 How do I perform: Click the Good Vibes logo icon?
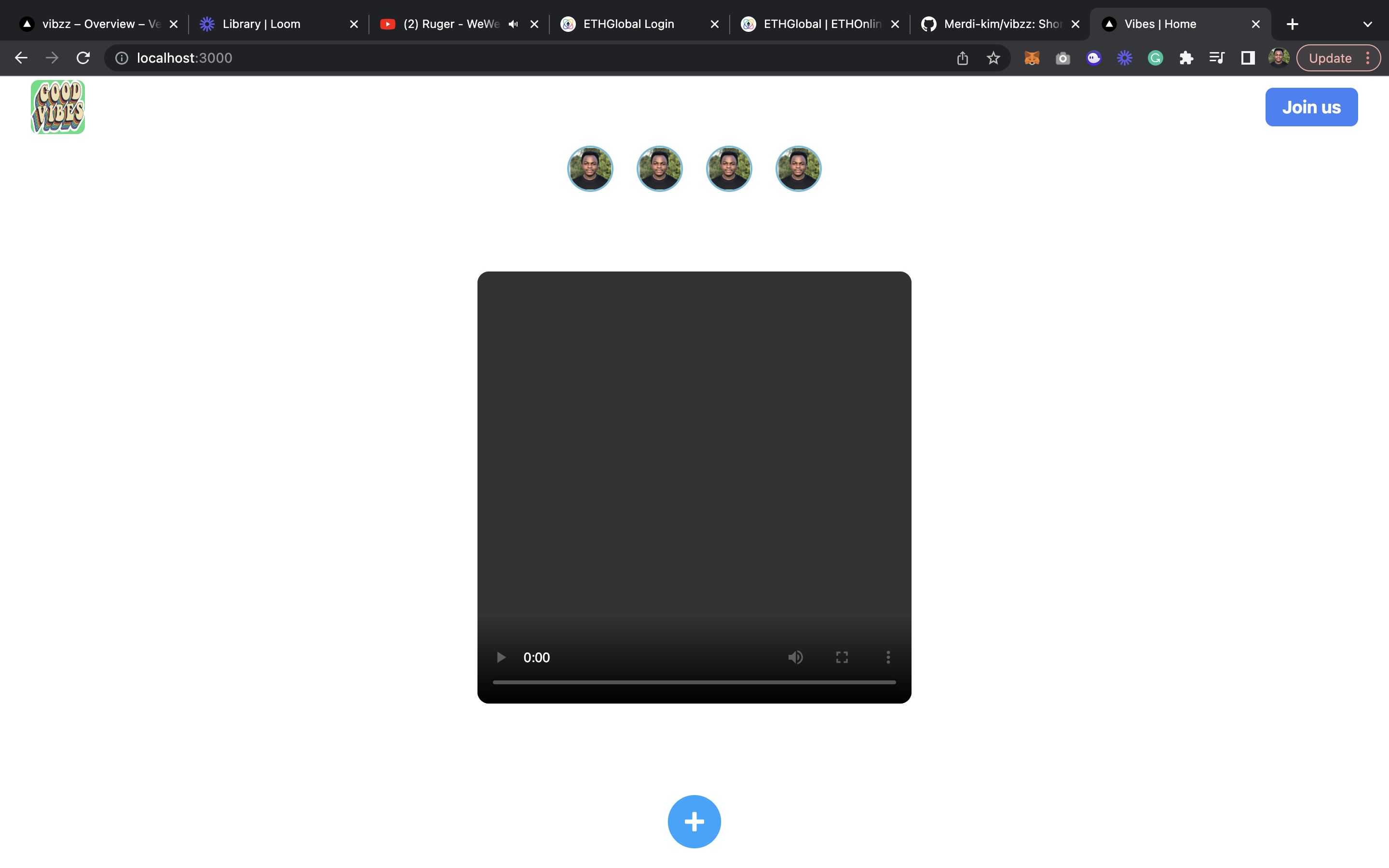coord(57,108)
